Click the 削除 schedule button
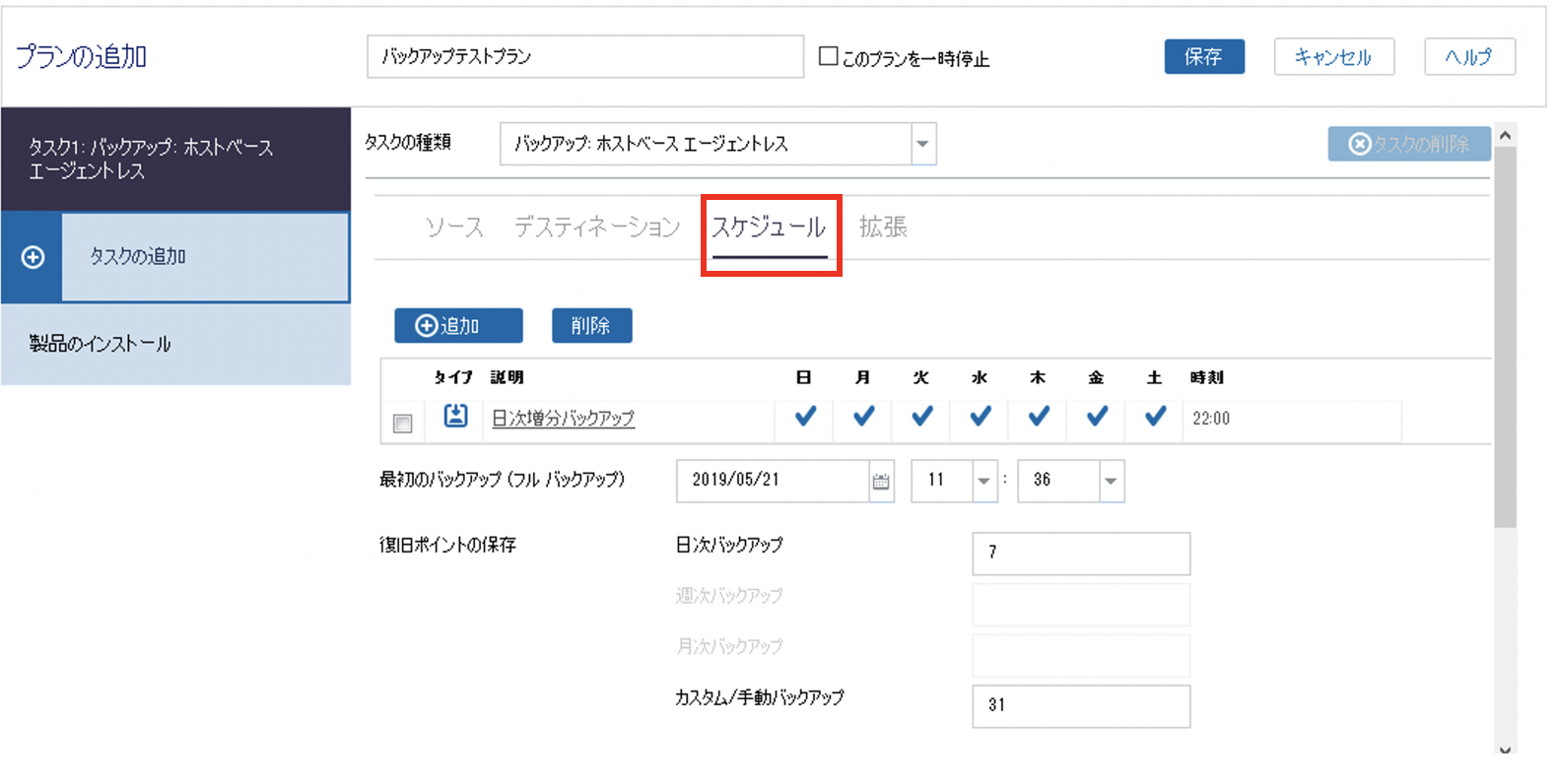The width and height of the screenshot is (1557, 784). tap(591, 326)
